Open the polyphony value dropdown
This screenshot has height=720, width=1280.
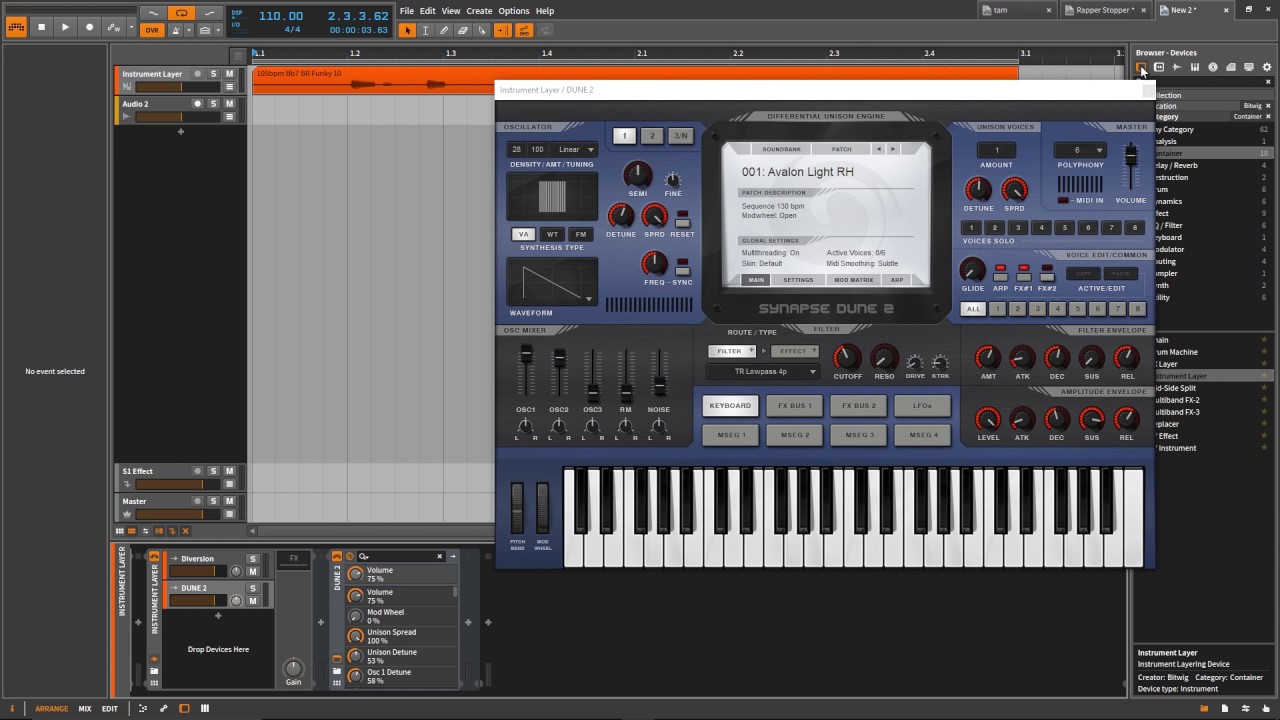[x=1081, y=150]
